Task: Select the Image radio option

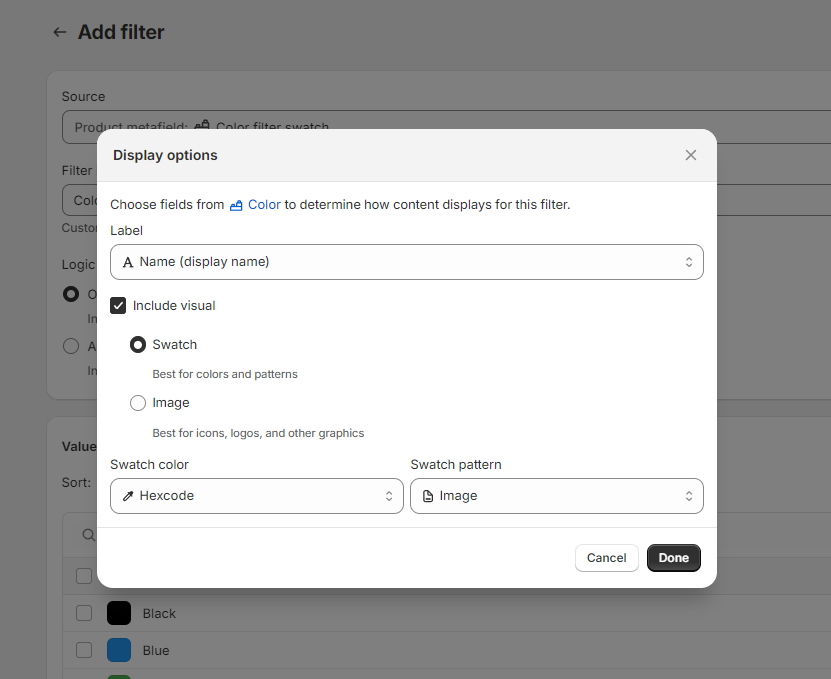Action: point(138,403)
